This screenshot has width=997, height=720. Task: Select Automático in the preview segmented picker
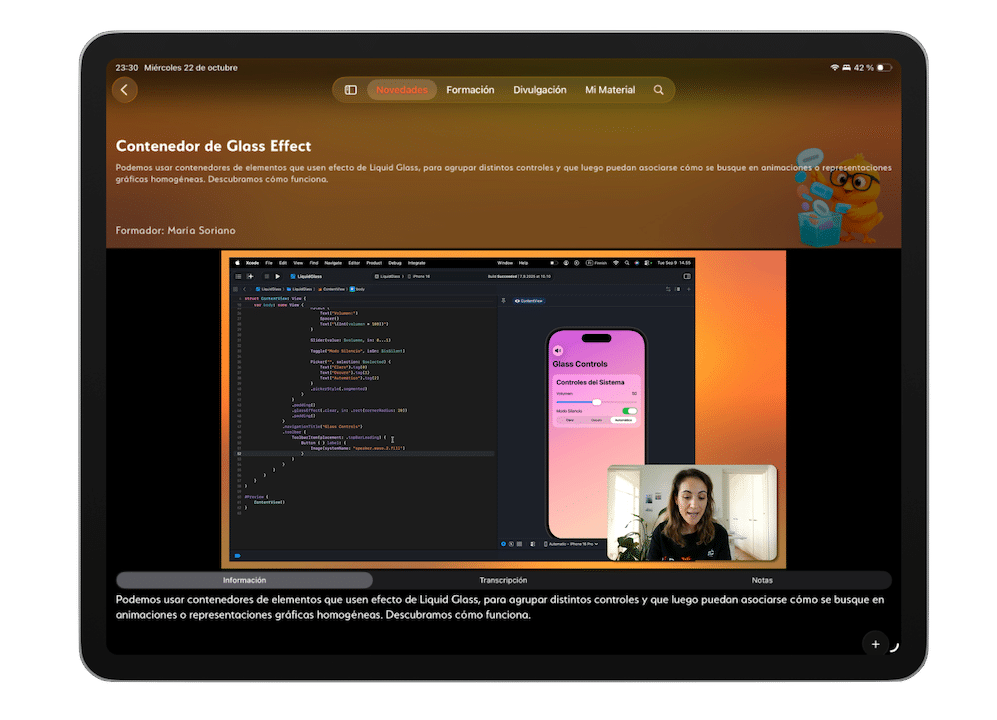pos(623,420)
